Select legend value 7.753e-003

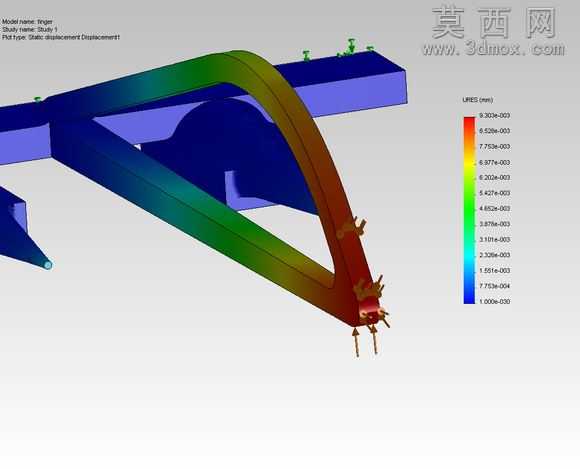click(x=495, y=146)
